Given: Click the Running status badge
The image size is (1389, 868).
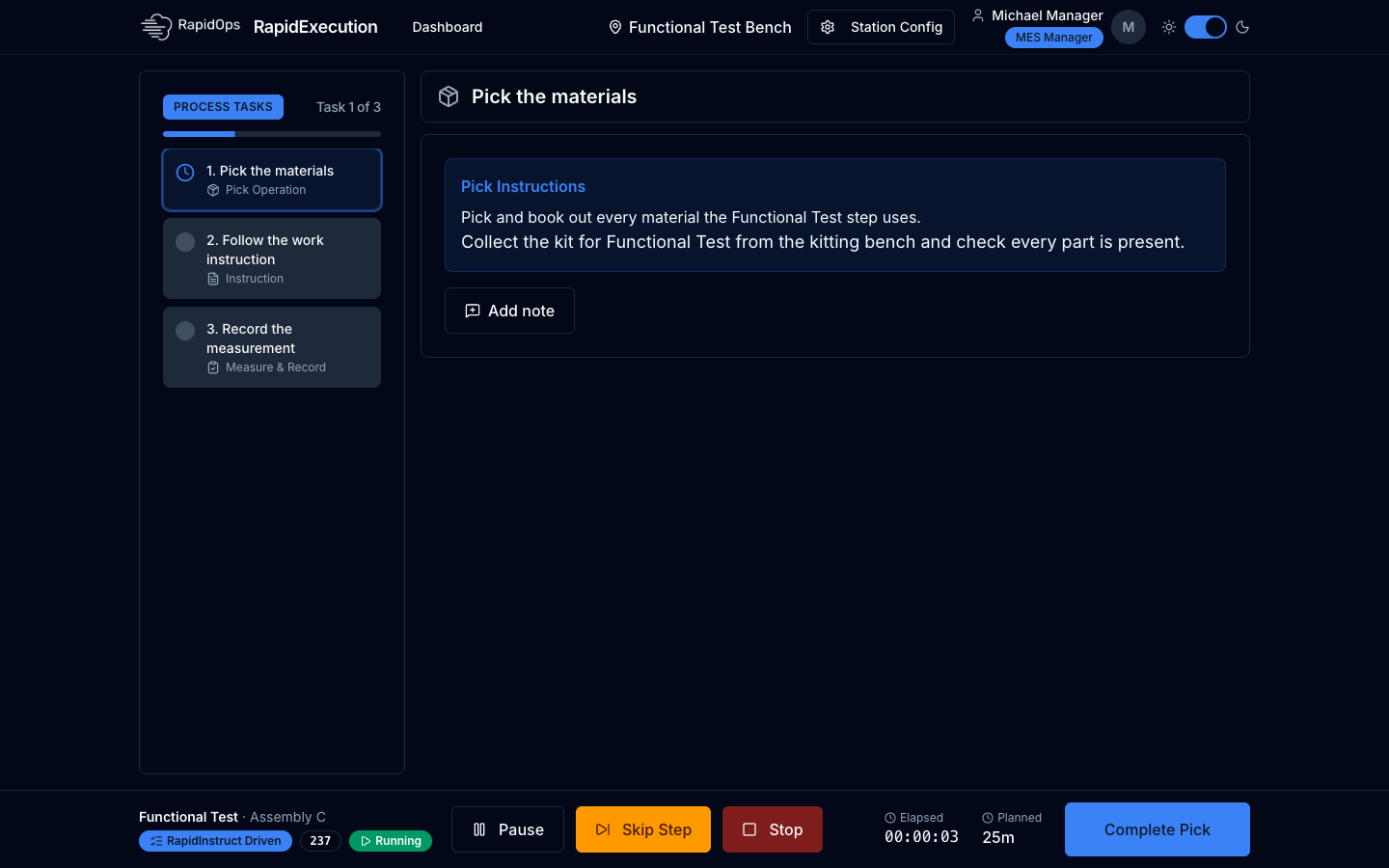Looking at the screenshot, I should pos(391,841).
